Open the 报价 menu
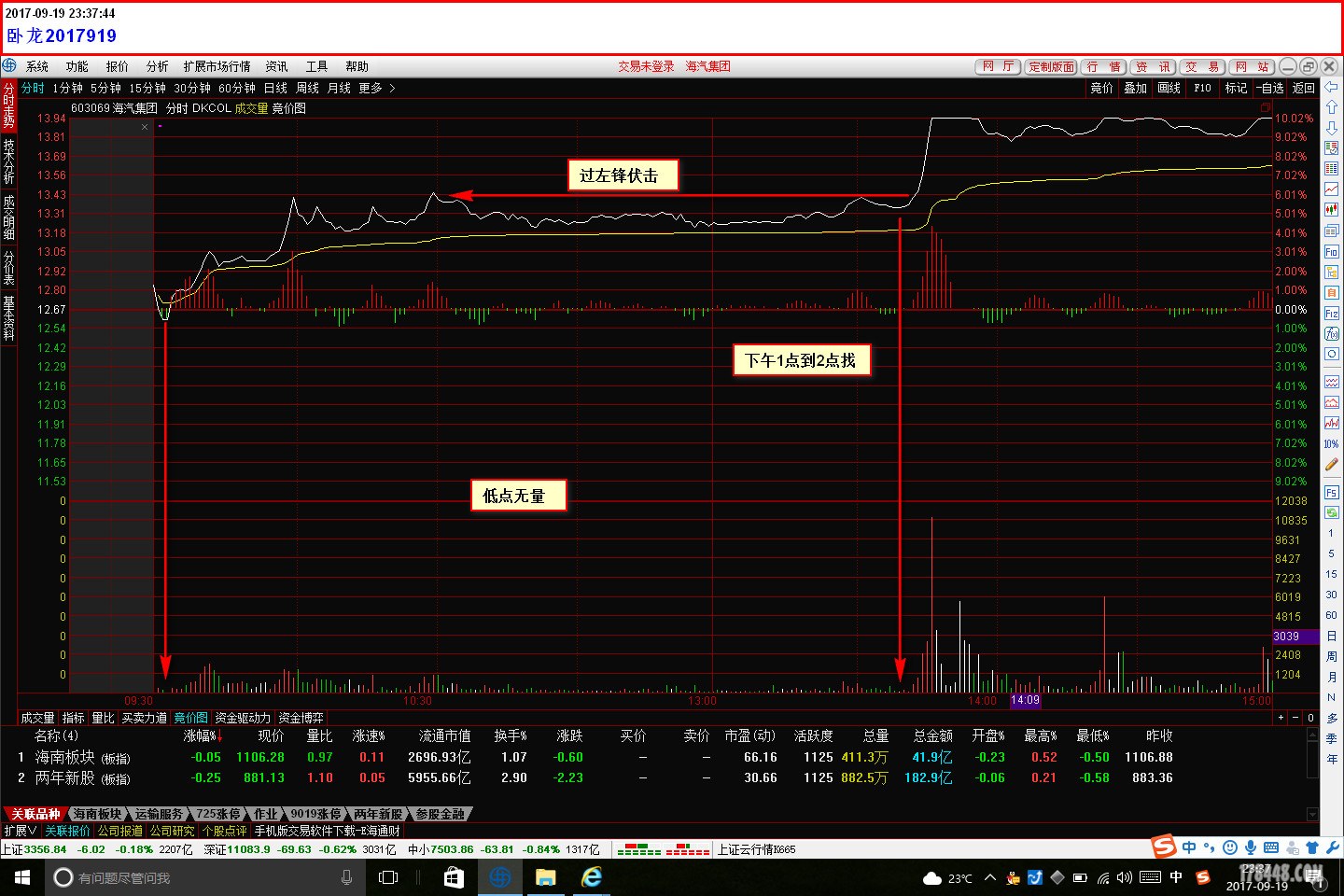This screenshot has height=896, width=1344. (118, 66)
